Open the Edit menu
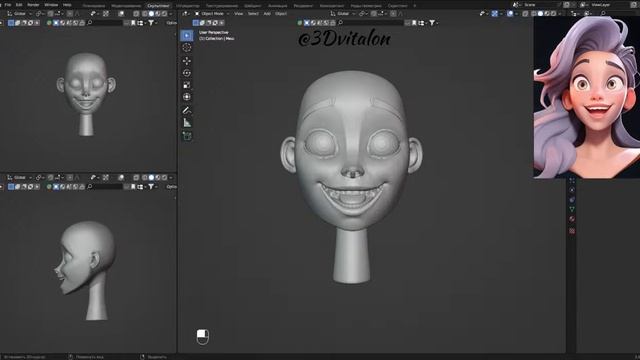The height and width of the screenshot is (360, 640). [x=19, y=5]
